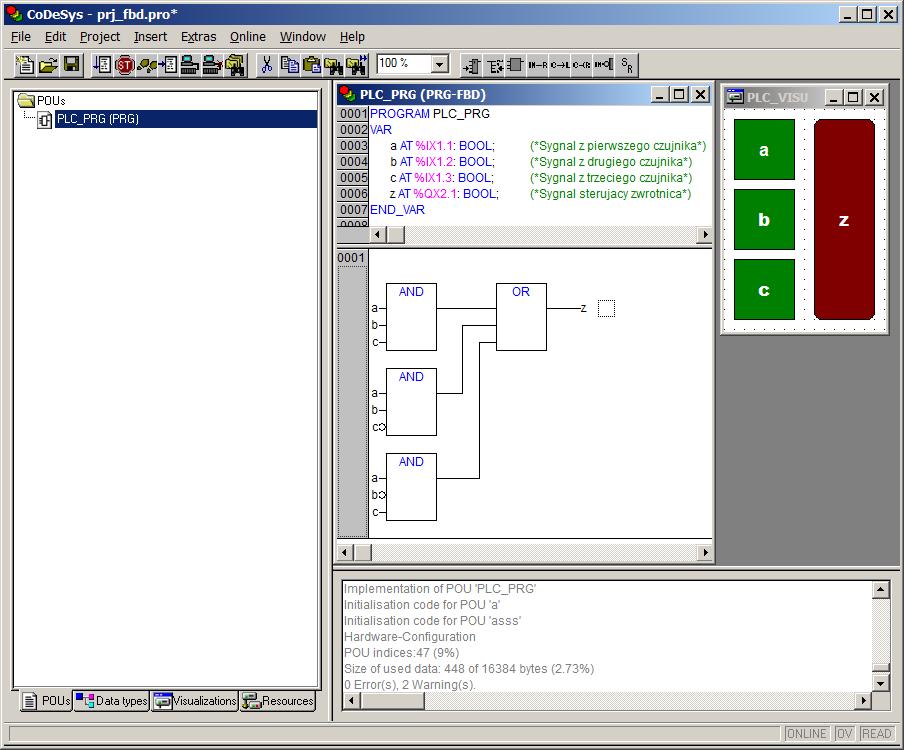Click the right arrow of the declaration editor scrollbar
This screenshot has height=750, width=904.
pos(705,235)
